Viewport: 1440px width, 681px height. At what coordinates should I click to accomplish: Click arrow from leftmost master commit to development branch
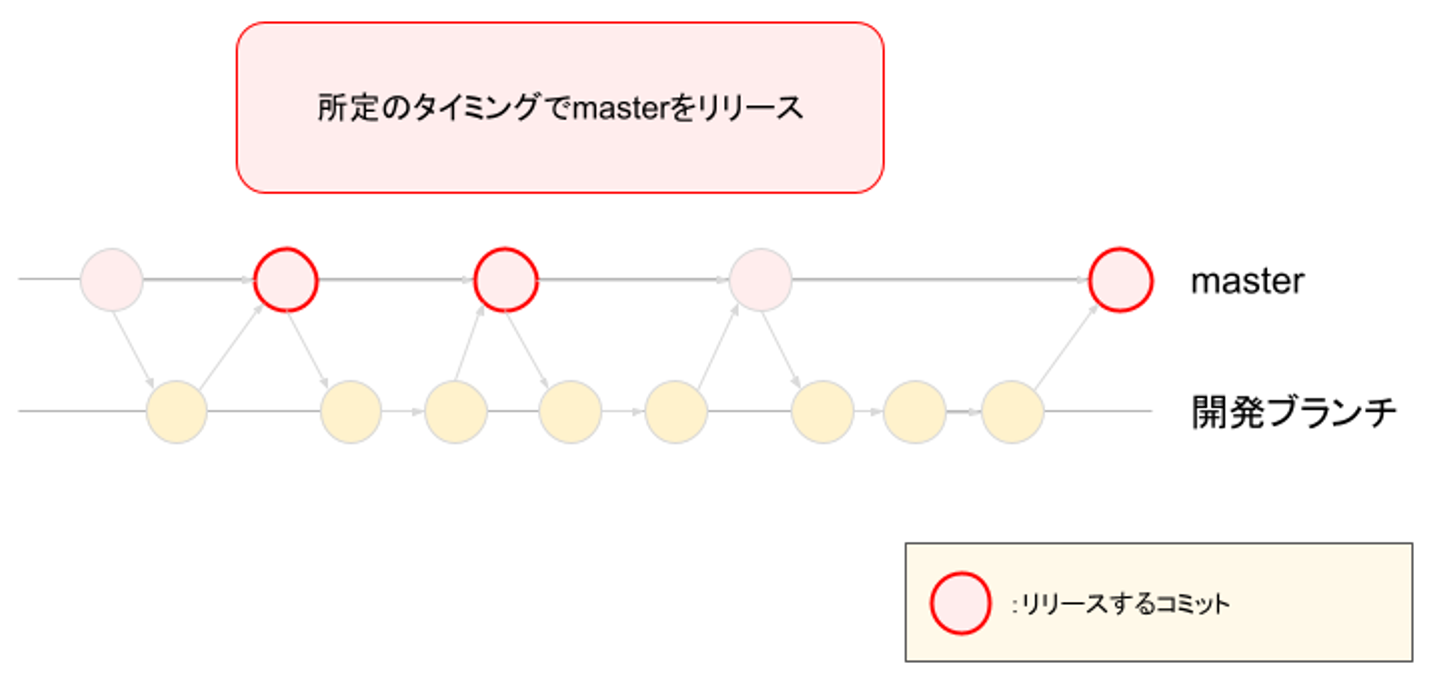click(x=134, y=349)
